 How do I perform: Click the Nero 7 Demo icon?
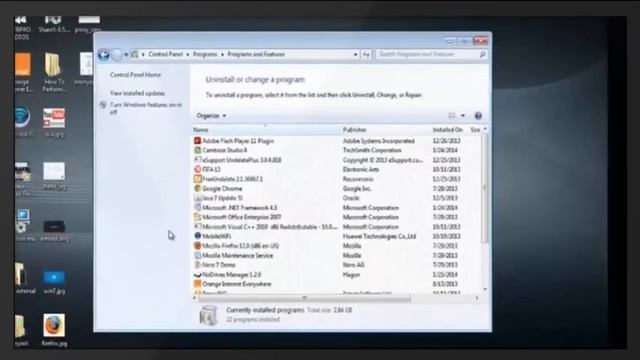[x=198, y=265]
